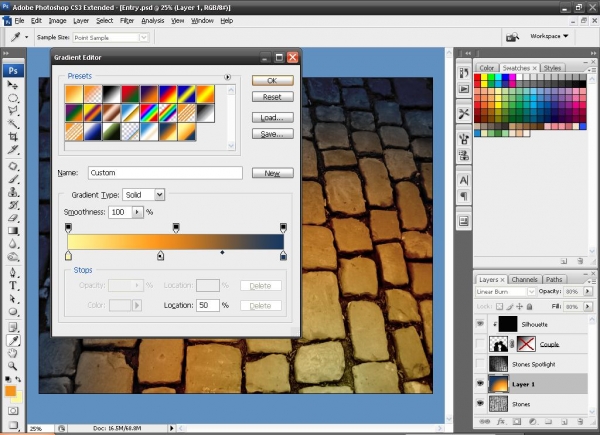Create new adjustment layer
The width and height of the screenshot is (600, 435).
pos(533,422)
